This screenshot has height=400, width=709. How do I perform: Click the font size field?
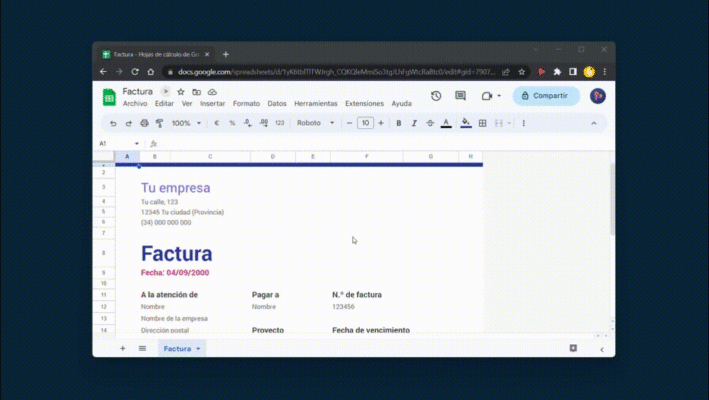pos(365,123)
